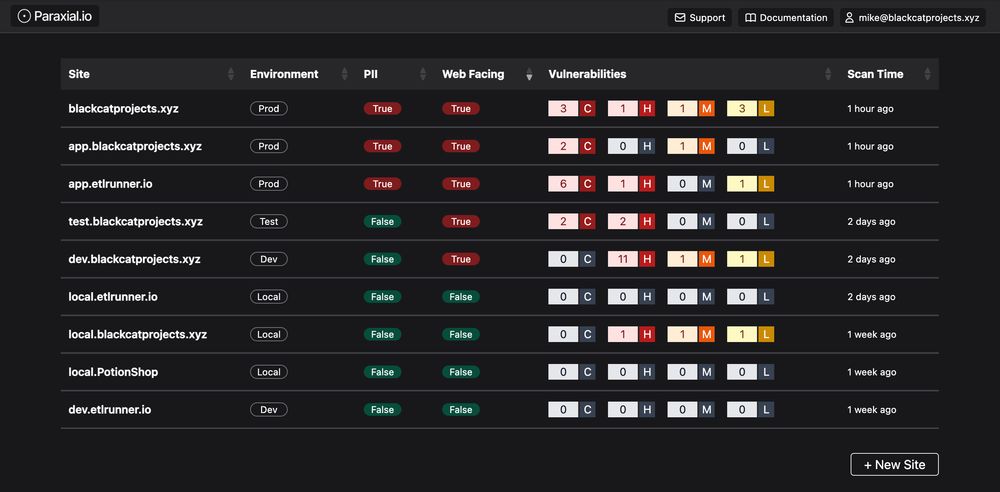Select Local badge for local.PotionShop
Screen dimensions: 1000x492
click(x=268, y=372)
